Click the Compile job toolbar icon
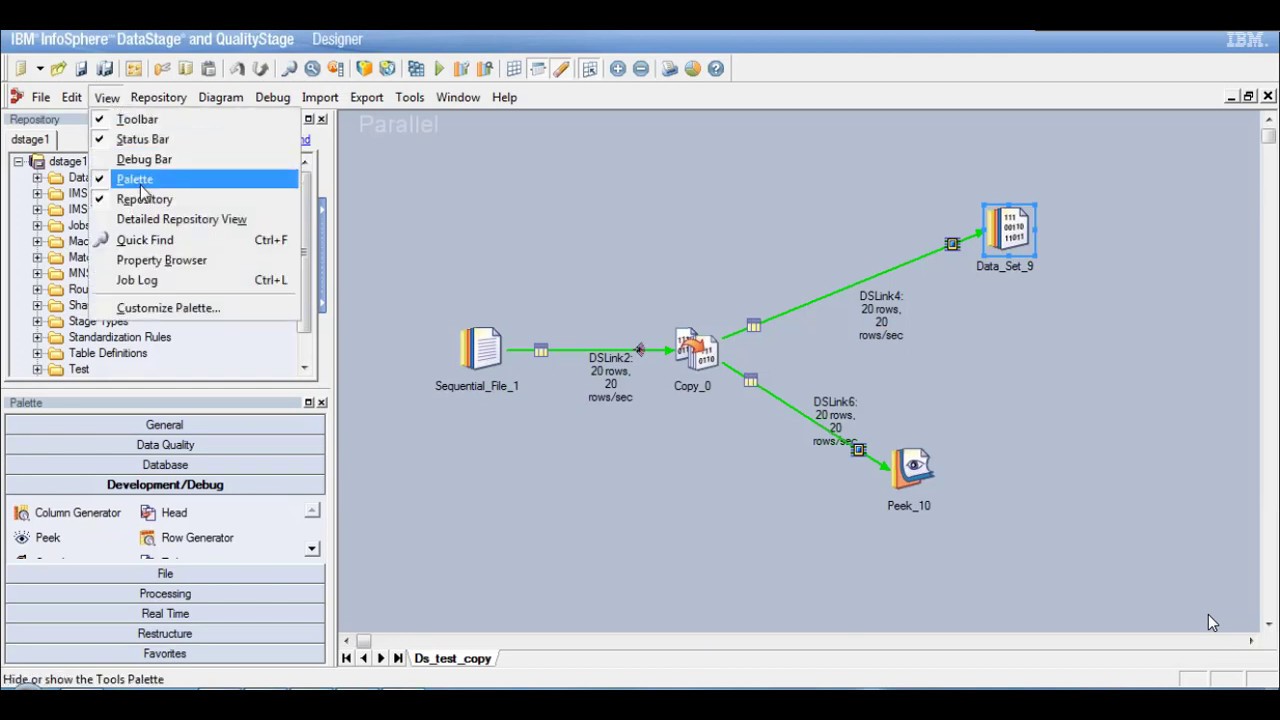Image resolution: width=1280 pixels, height=720 pixels. [415, 68]
